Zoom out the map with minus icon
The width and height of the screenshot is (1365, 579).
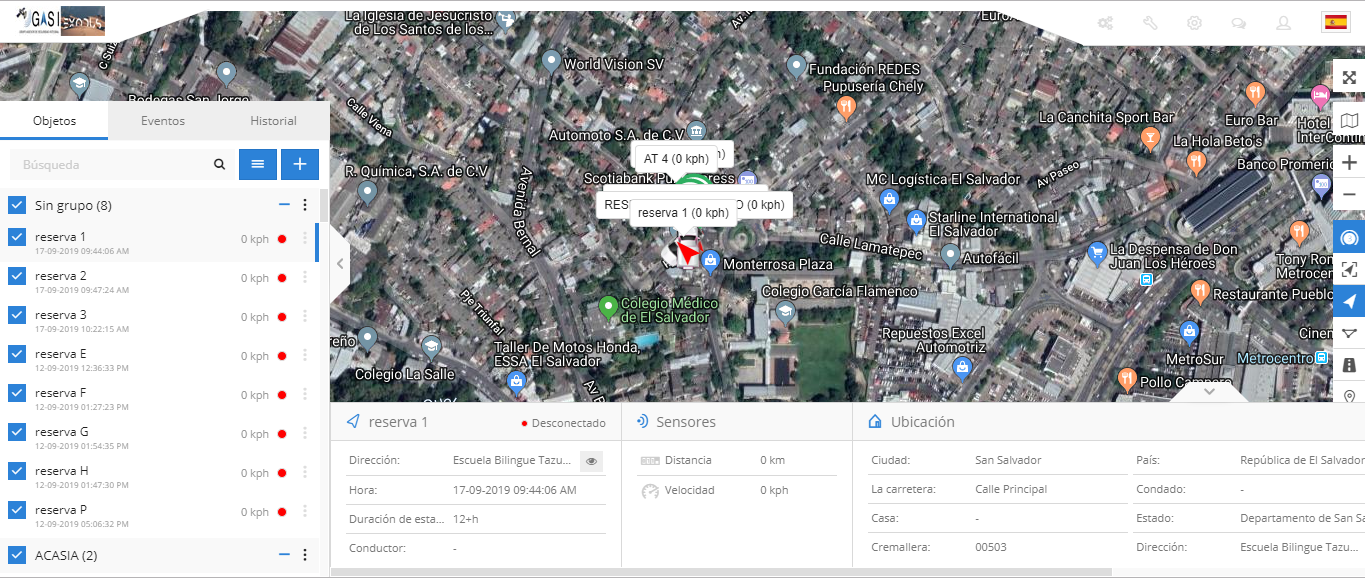(x=1349, y=194)
